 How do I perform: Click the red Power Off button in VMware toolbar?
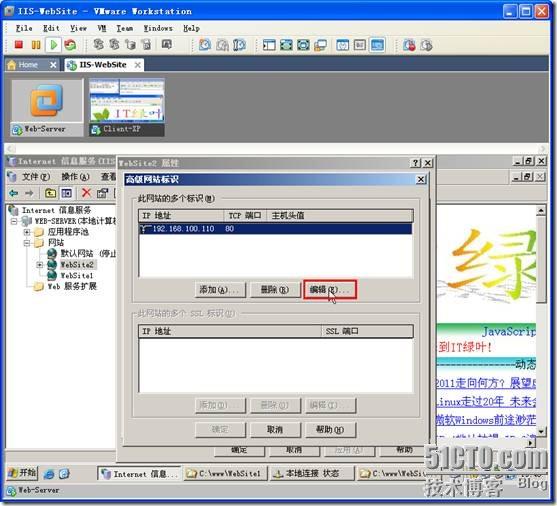(19, 45)
